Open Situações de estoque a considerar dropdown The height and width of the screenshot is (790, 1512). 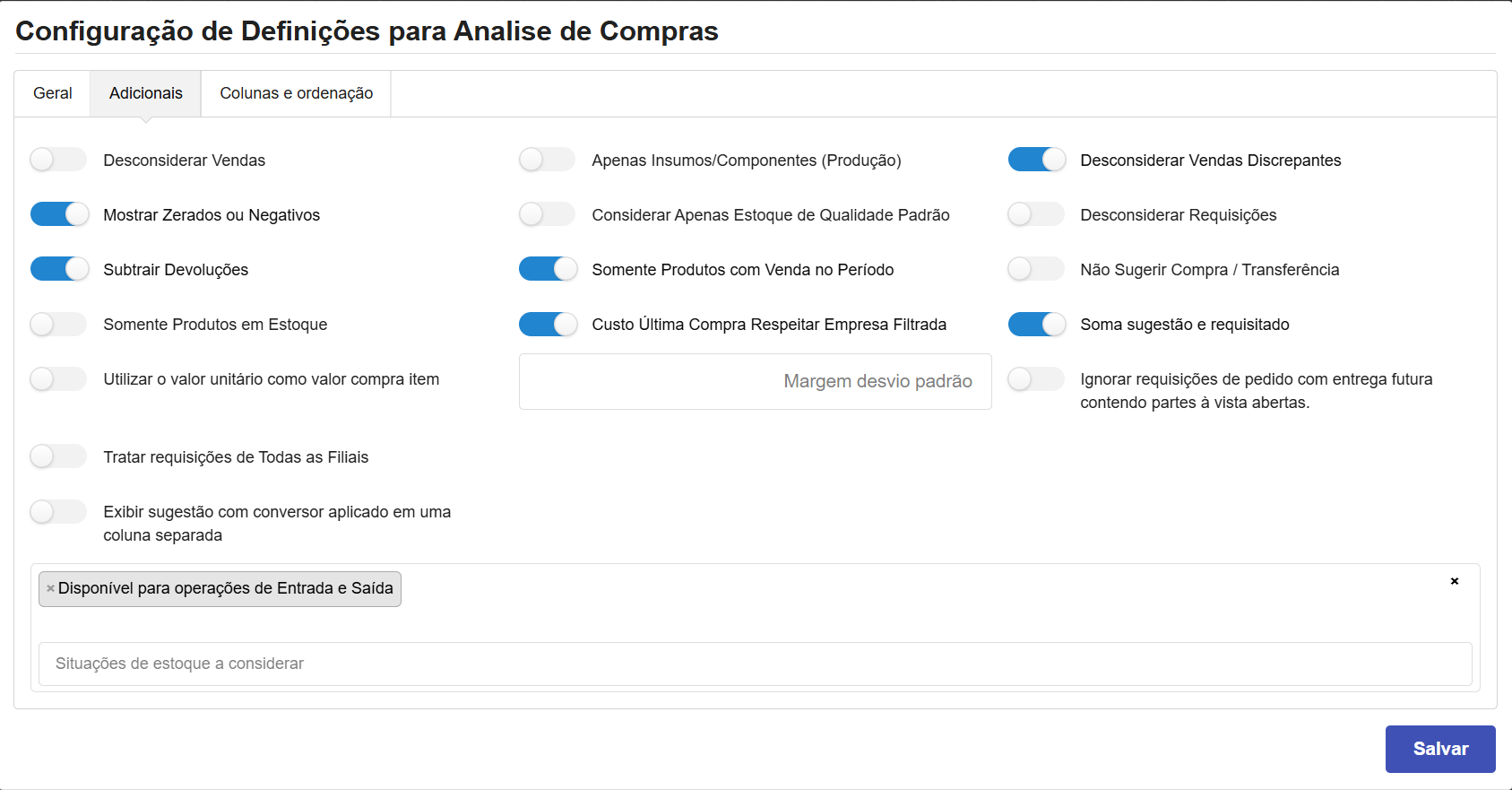pos(755,664)
